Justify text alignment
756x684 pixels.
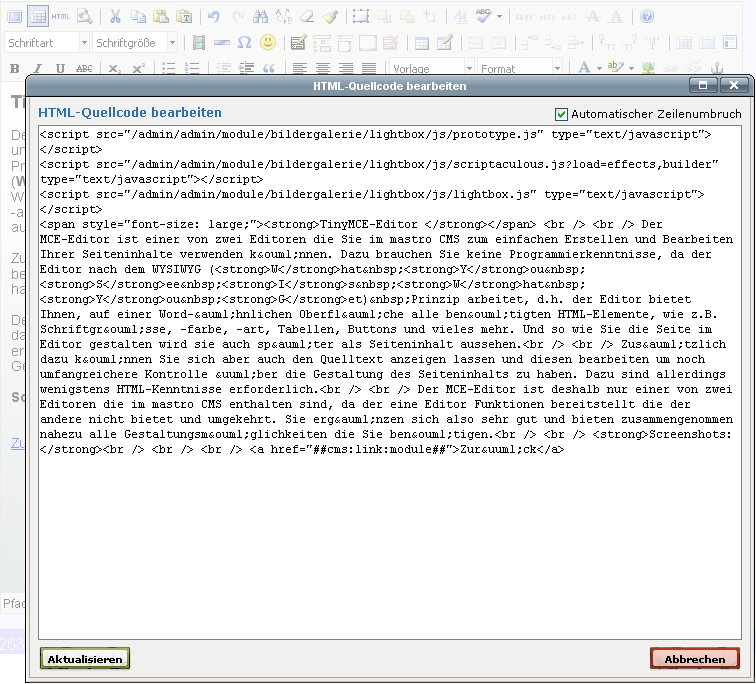[369, 68]
